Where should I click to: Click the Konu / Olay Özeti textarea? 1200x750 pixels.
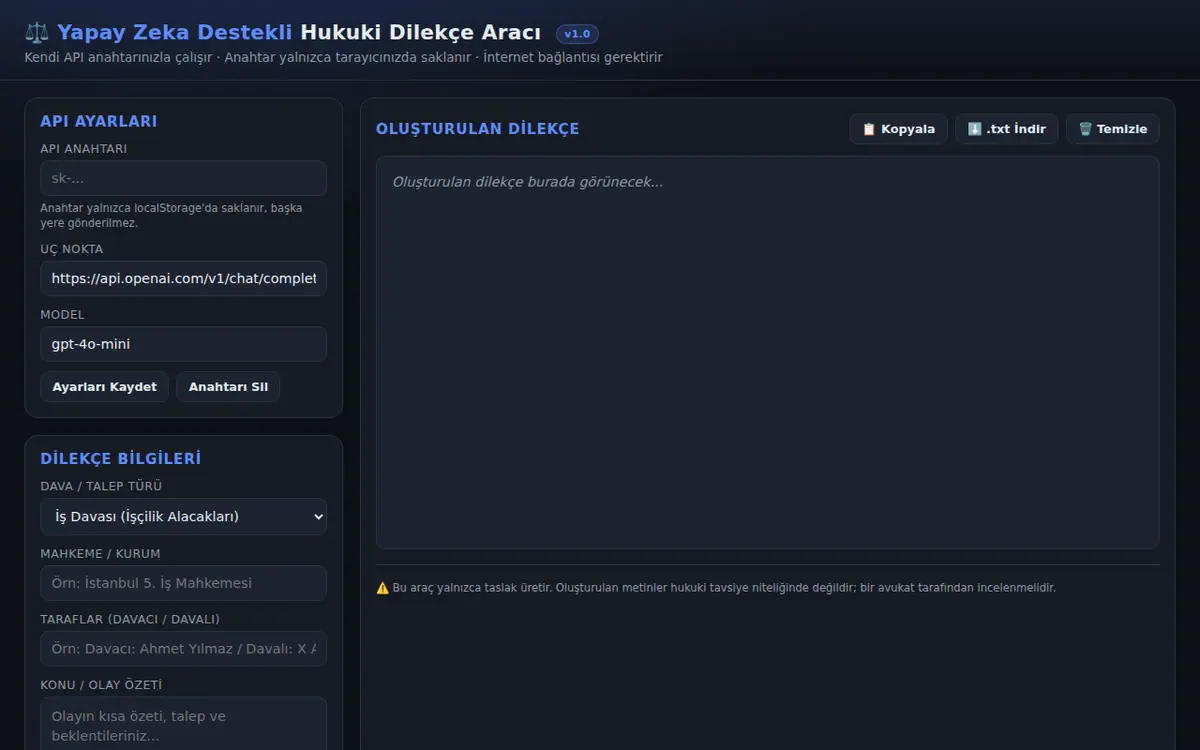tap(183, 724)
